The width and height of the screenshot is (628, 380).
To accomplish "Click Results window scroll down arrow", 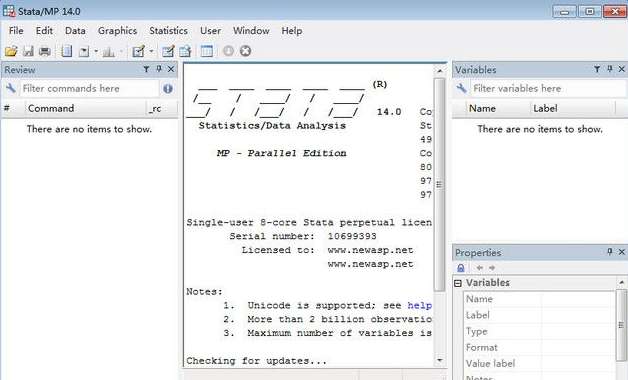I will (x=439, y=360).
